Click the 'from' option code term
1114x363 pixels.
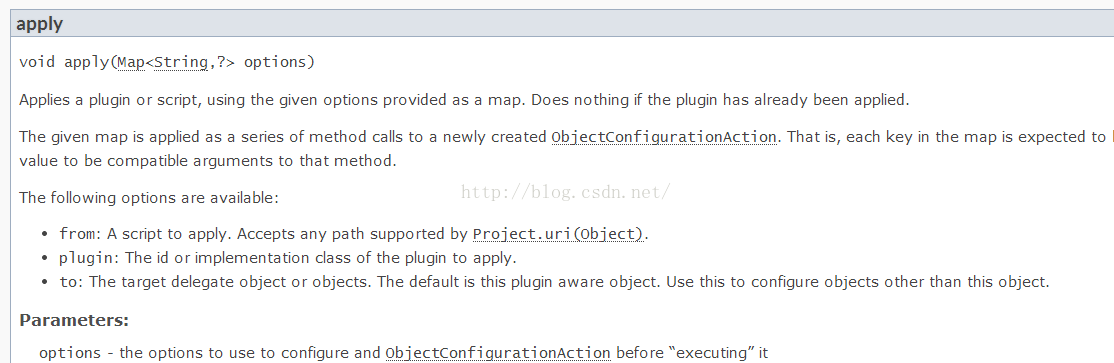point(77,234)
